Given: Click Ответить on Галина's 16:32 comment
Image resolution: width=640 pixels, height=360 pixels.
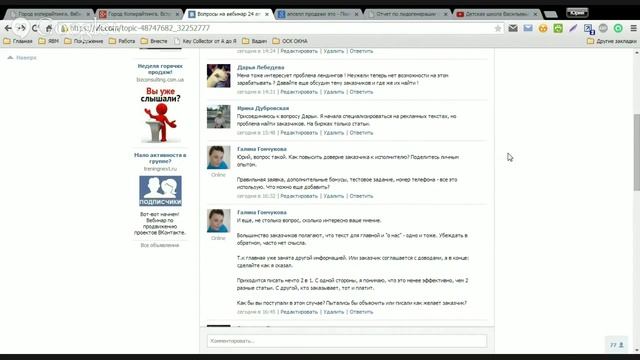Looking at the screenshot, I should 361,196.
